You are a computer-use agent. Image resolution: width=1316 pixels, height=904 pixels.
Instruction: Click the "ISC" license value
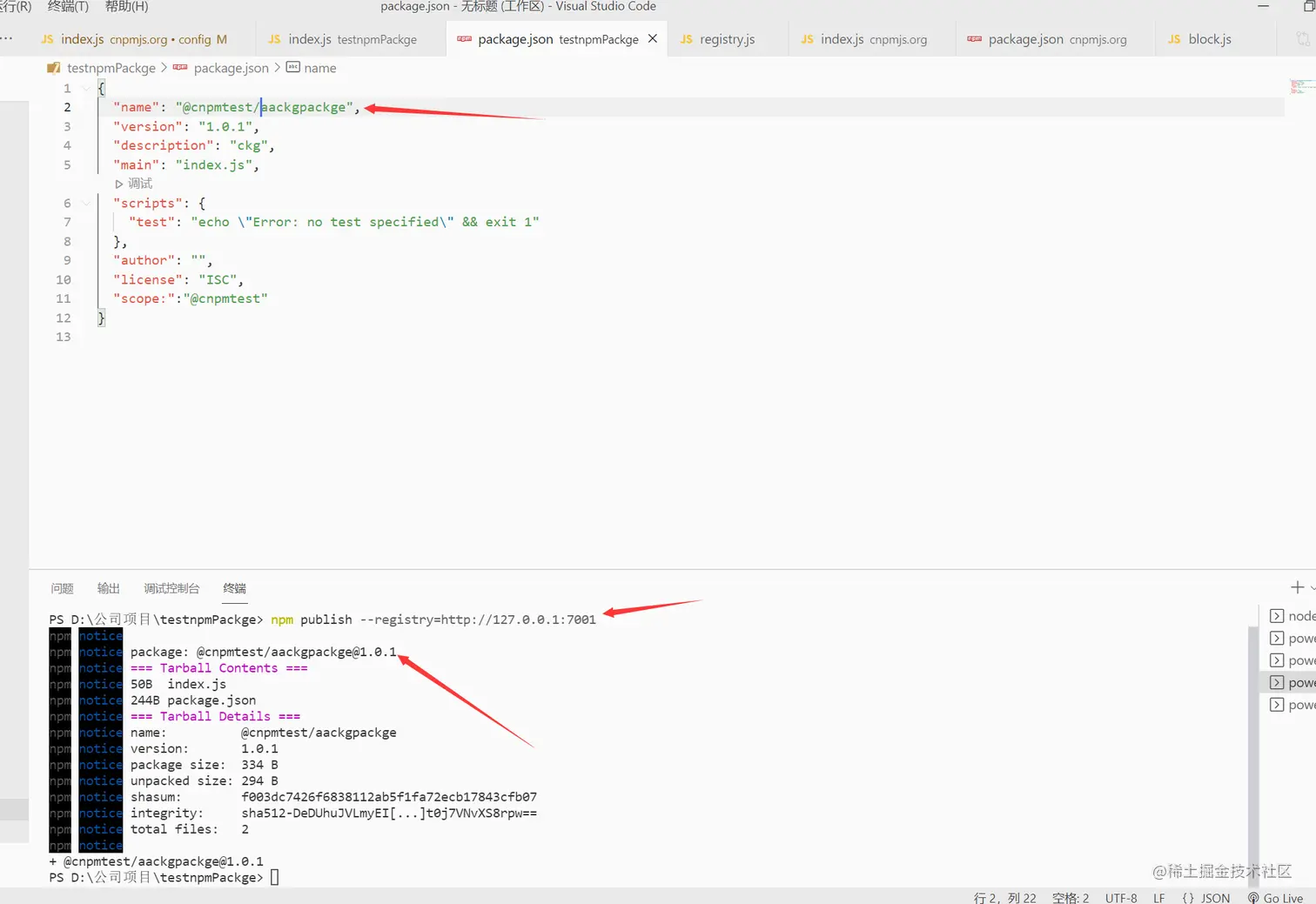(x=218, y=279)
